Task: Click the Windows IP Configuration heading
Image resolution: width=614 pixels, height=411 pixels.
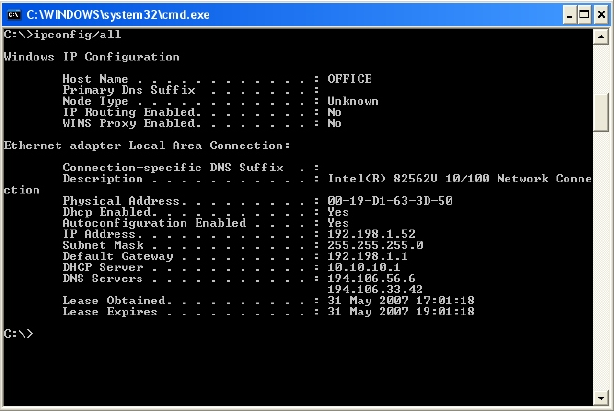Action: tap(92, 57)
